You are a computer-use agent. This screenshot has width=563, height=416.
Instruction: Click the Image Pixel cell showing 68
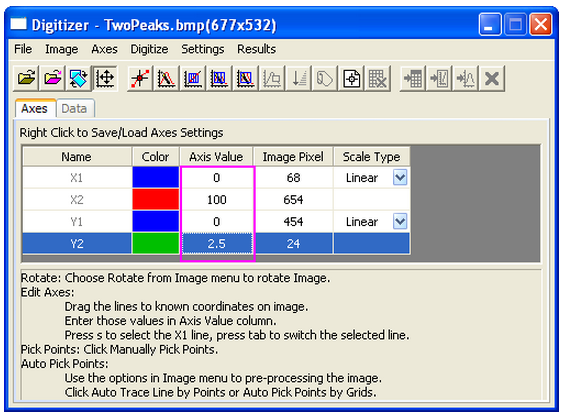[293, 177]
